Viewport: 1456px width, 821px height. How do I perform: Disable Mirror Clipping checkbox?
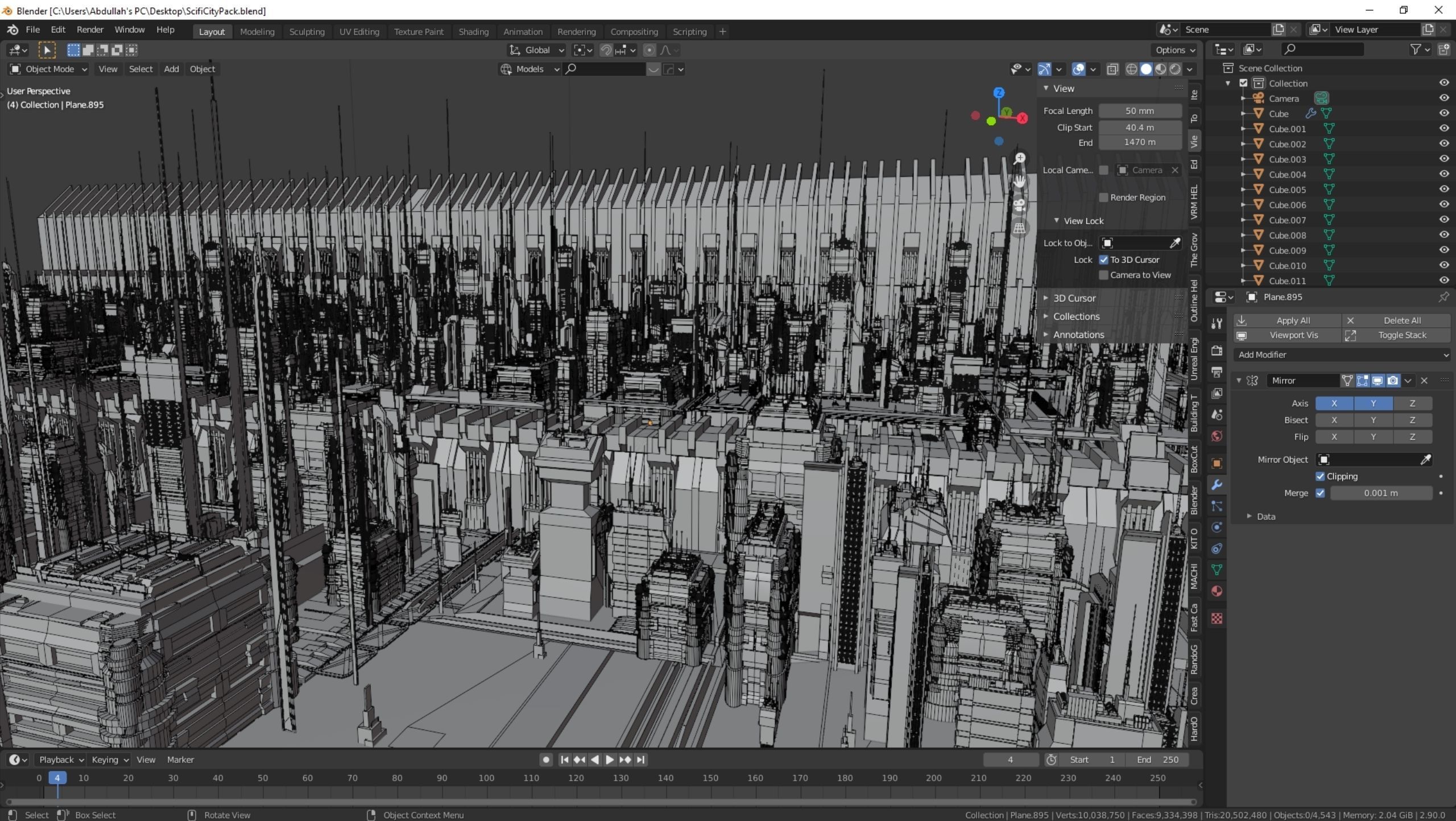1320,477
